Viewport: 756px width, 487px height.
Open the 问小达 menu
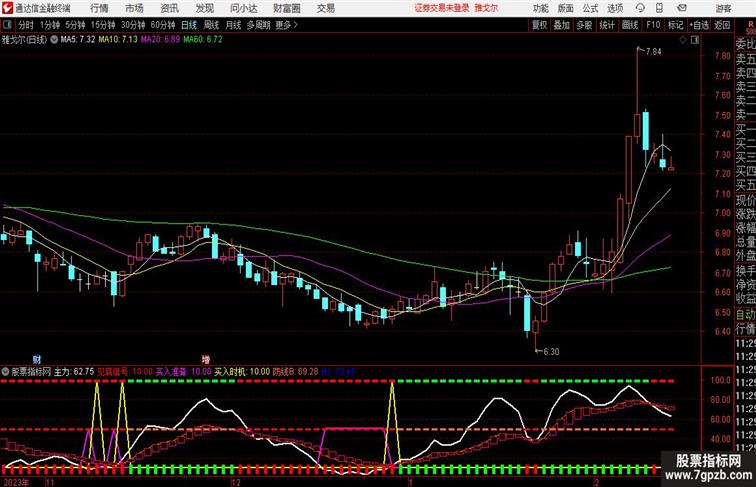(243, 8)
